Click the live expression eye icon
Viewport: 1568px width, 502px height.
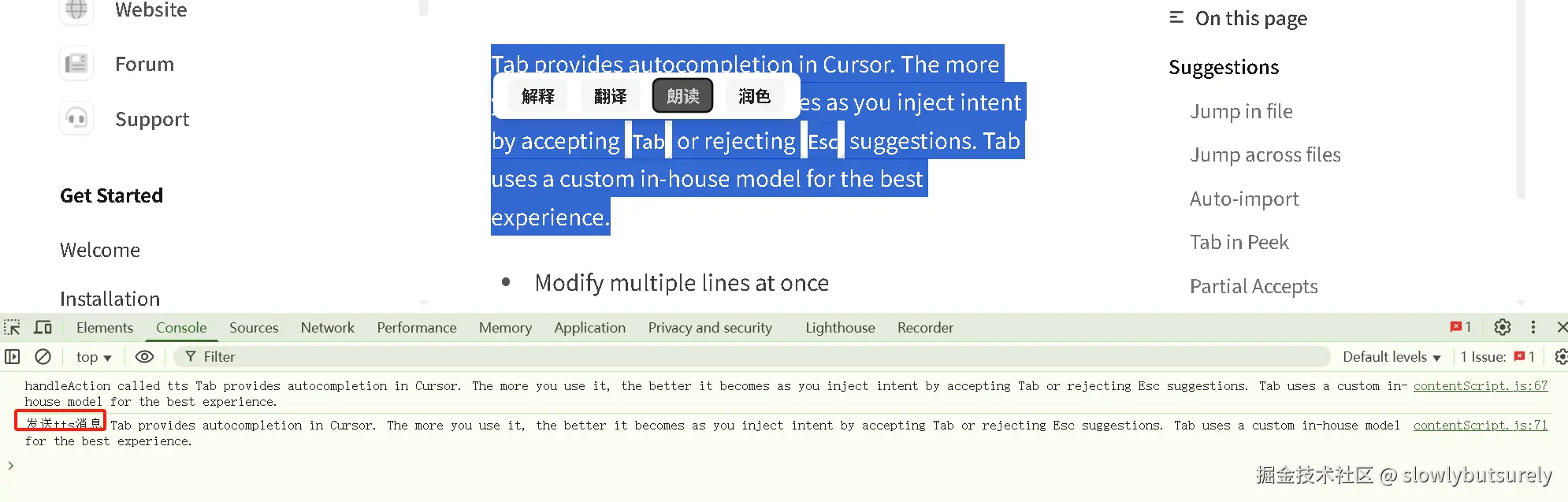(x=144, y=357)
